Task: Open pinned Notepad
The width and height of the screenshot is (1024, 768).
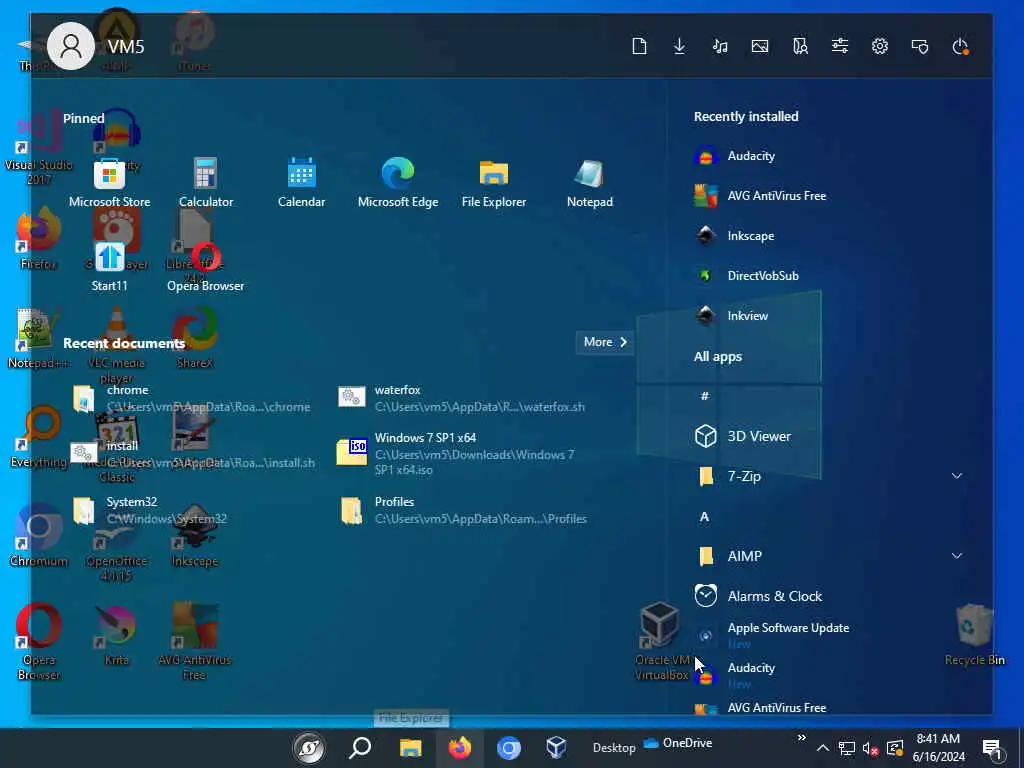Action: pyautogui.click(x=590, y=183)
